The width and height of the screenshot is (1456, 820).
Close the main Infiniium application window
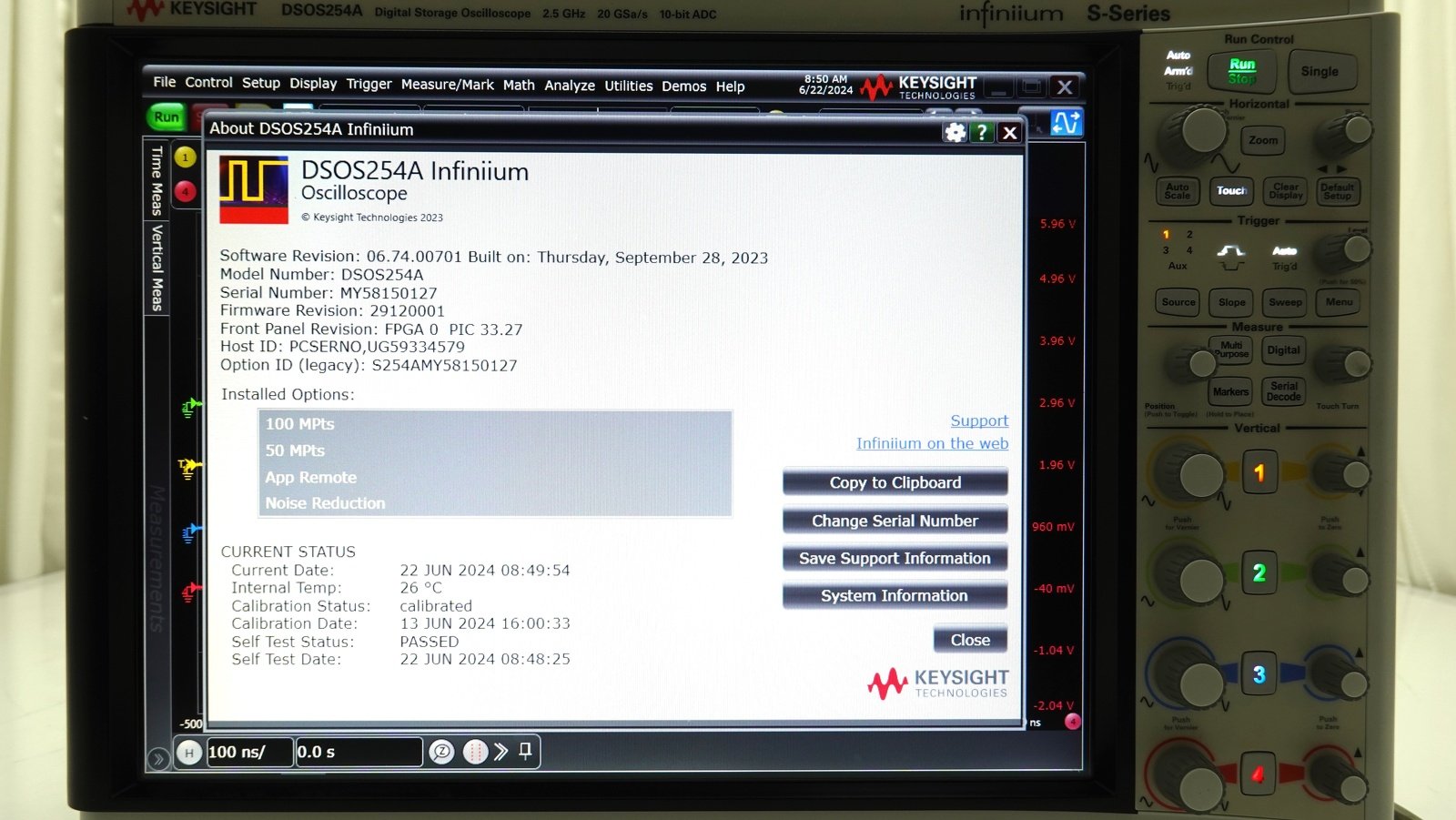click(1065, 87)
